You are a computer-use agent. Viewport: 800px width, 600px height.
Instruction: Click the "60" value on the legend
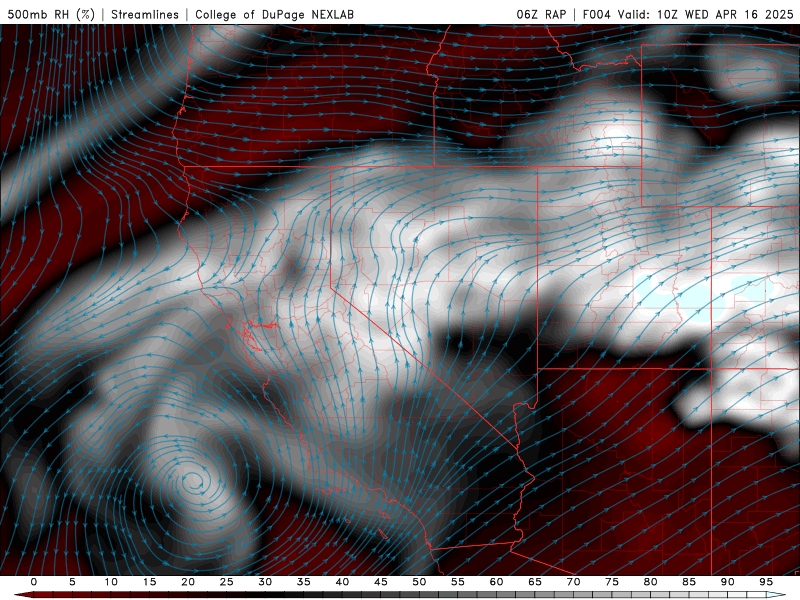pos(496,582)
